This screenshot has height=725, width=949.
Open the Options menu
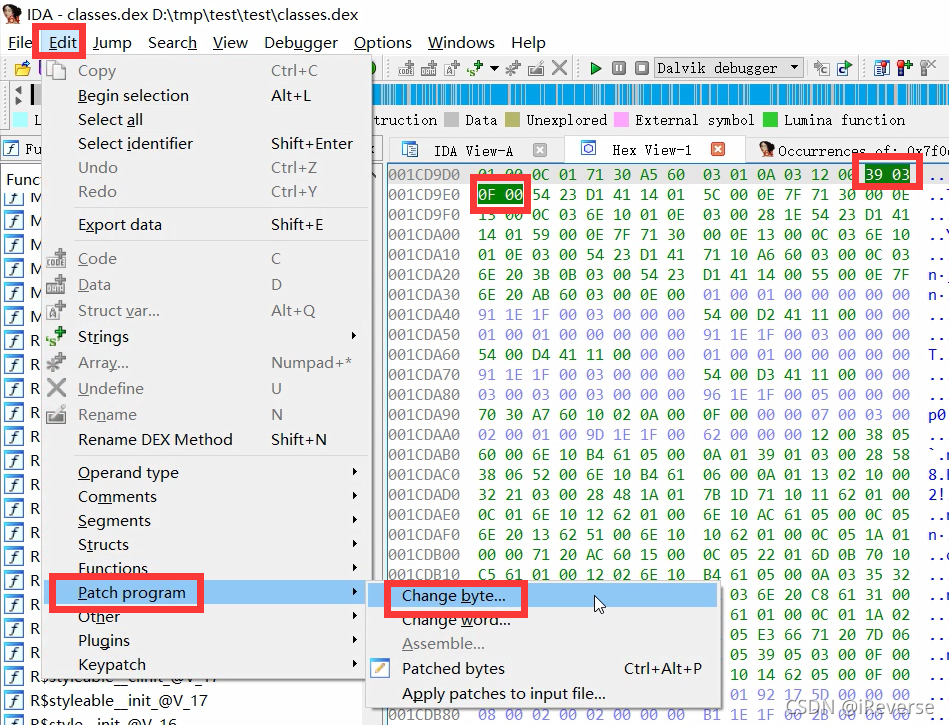383,43
